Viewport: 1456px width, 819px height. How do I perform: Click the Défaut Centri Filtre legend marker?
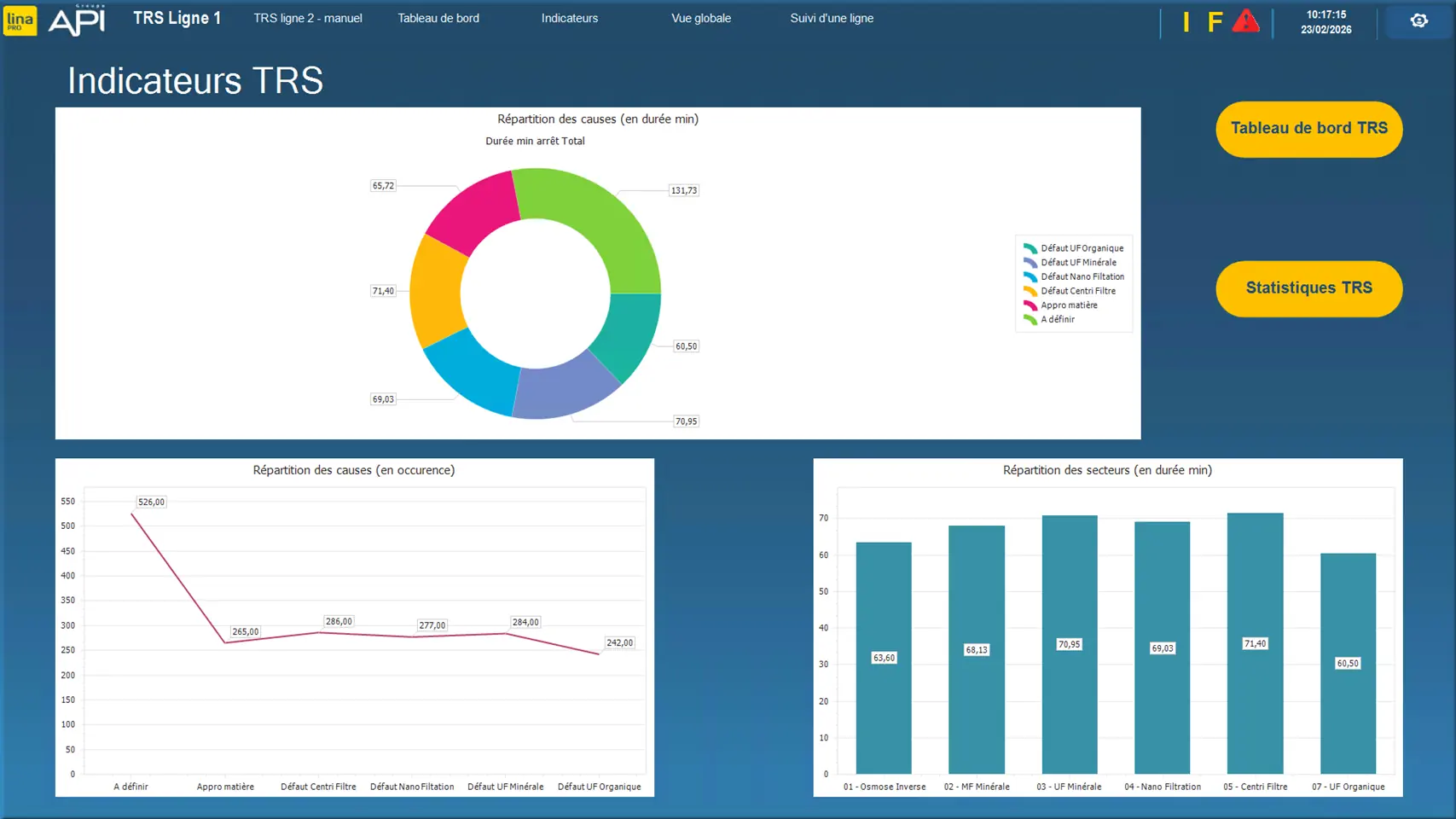pos(1030,291)
